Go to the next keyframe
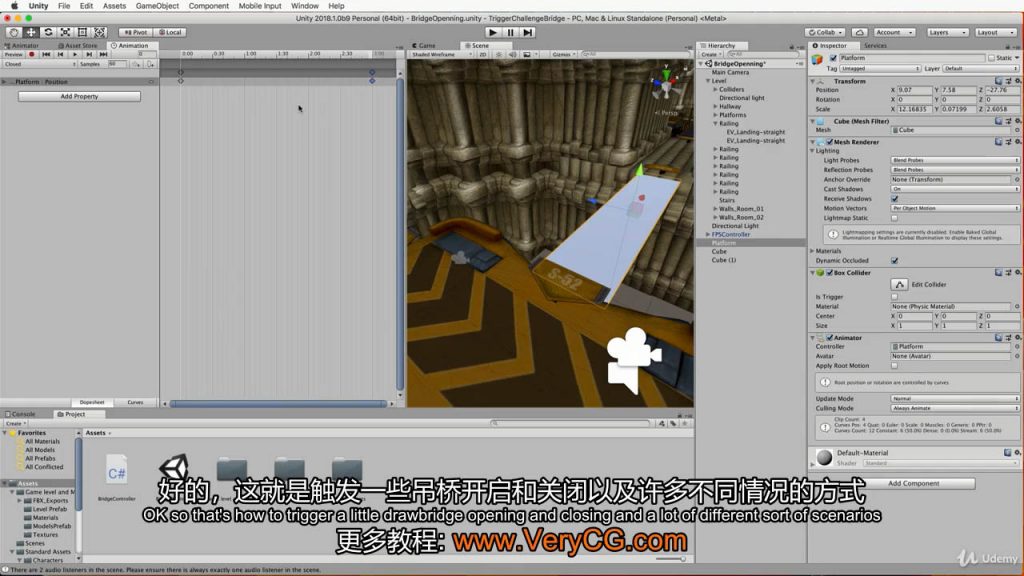Viewport: 1024px width, 576px height. (89, 55)
